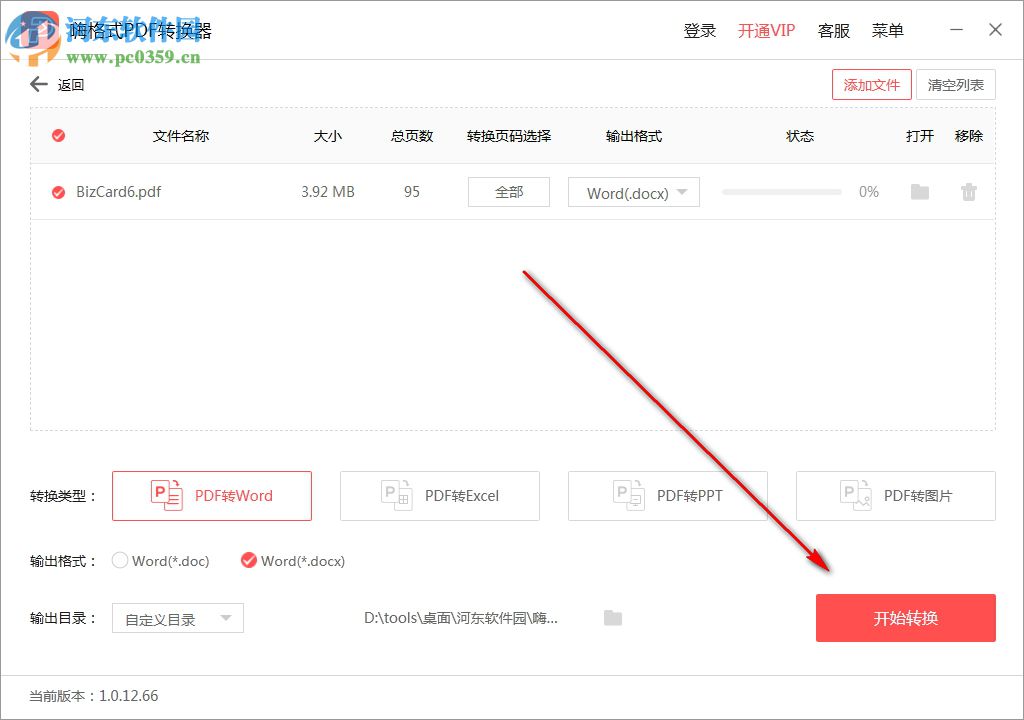
Task: Click the 开始转换 button
Action: tap(905, 618)
